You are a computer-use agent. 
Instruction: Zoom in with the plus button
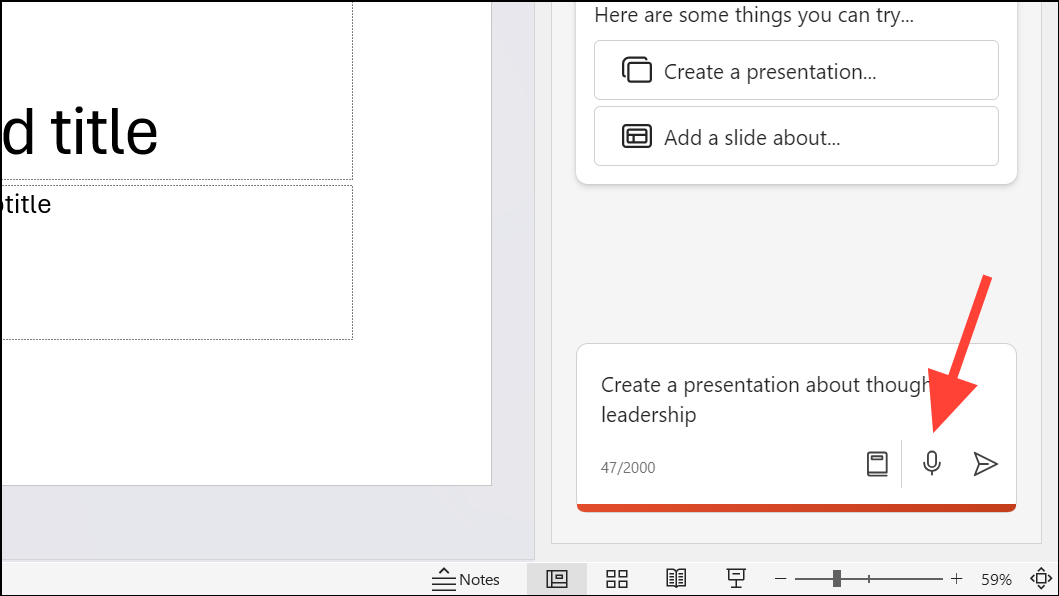tap(956, 579)
